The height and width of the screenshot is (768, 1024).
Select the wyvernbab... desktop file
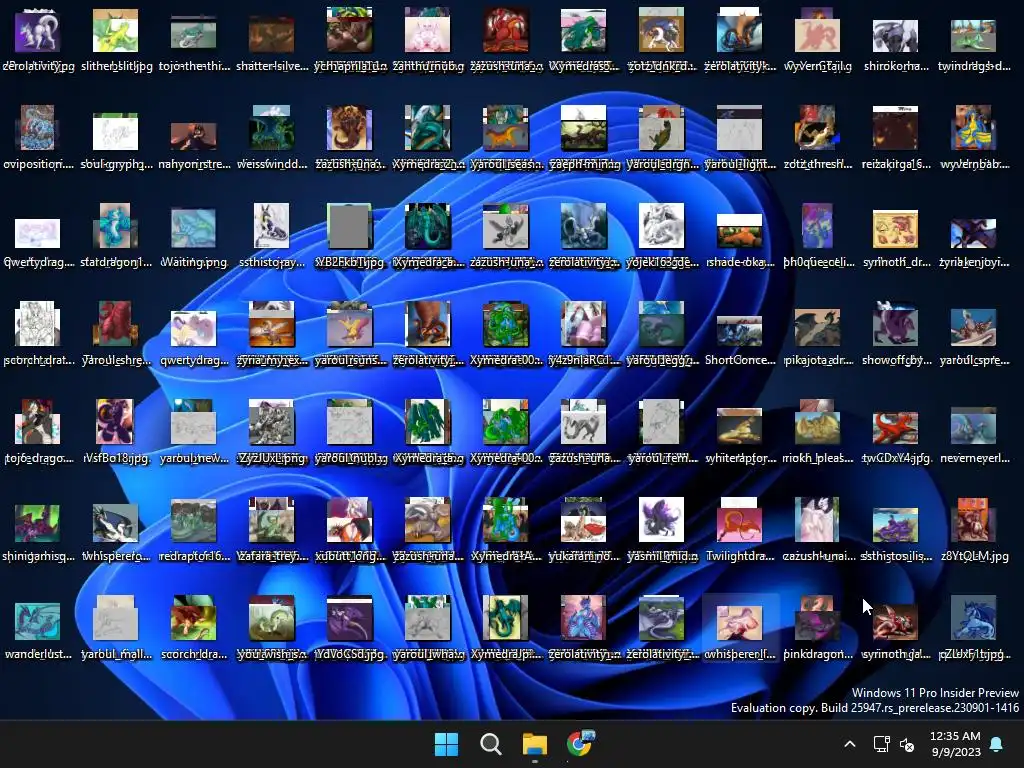pyautogui.click(x=974, y=138)
